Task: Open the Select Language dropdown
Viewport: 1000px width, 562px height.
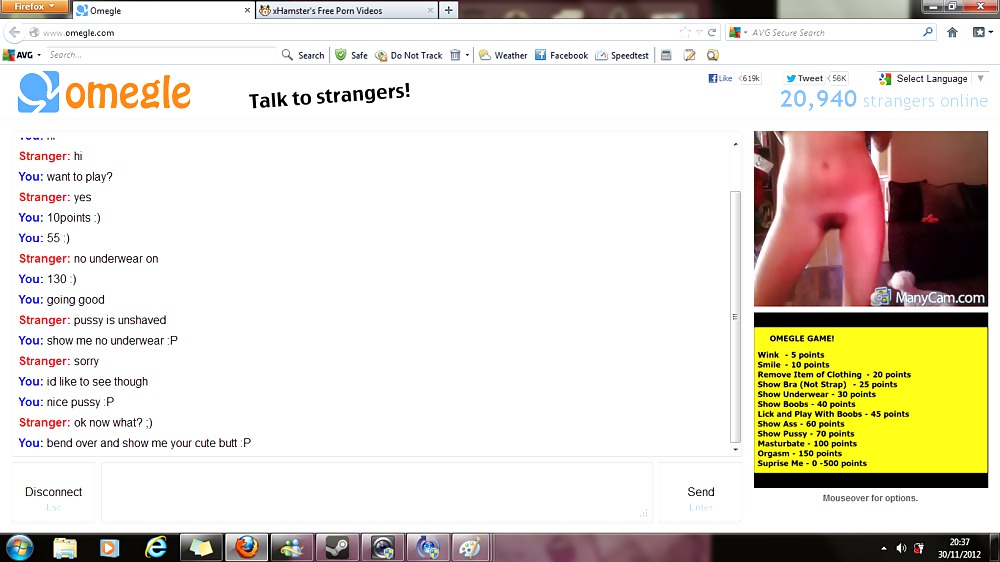Action: pyautogui.click(x=923, y=78)
